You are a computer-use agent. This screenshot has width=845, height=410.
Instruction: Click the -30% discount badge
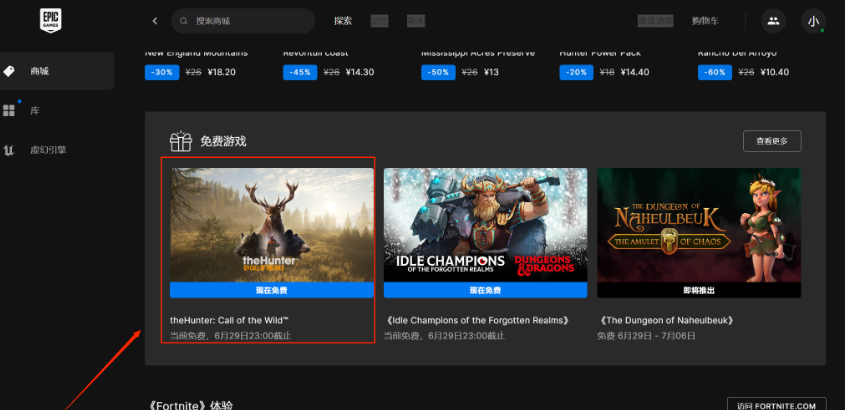click(162, 72)
